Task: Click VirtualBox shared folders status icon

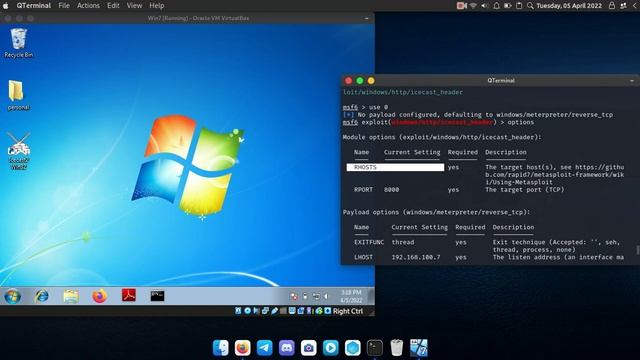Action: 283,311
